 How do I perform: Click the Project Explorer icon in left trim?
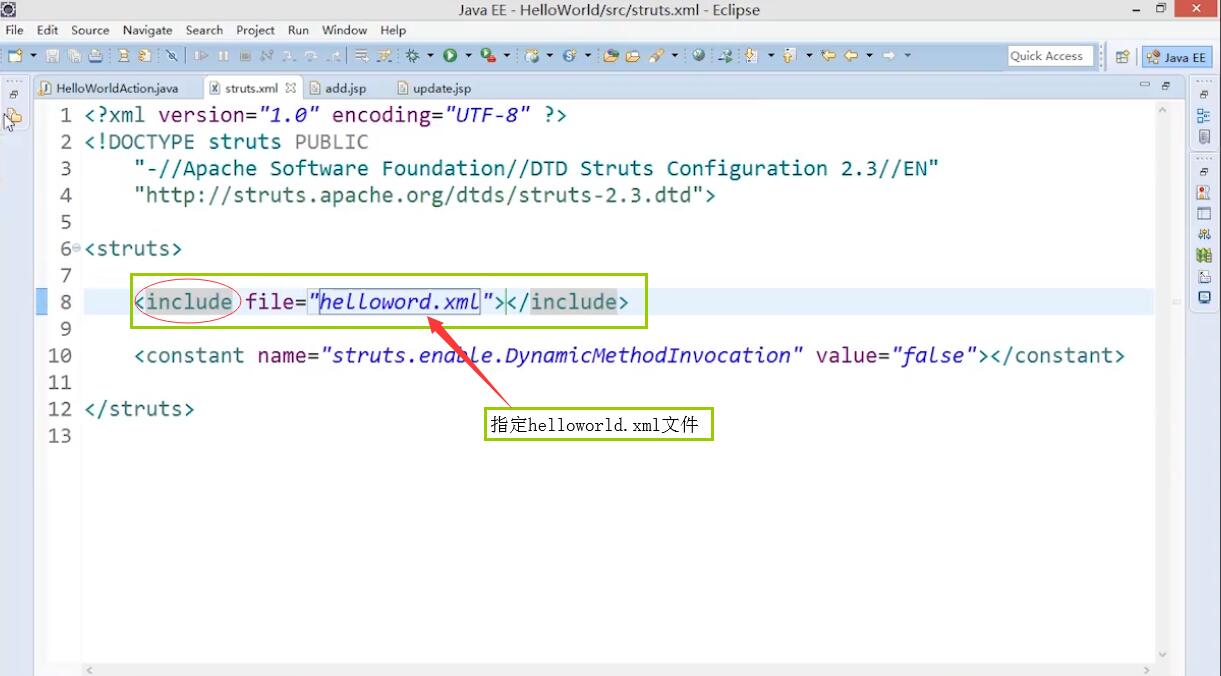(14, 117)
